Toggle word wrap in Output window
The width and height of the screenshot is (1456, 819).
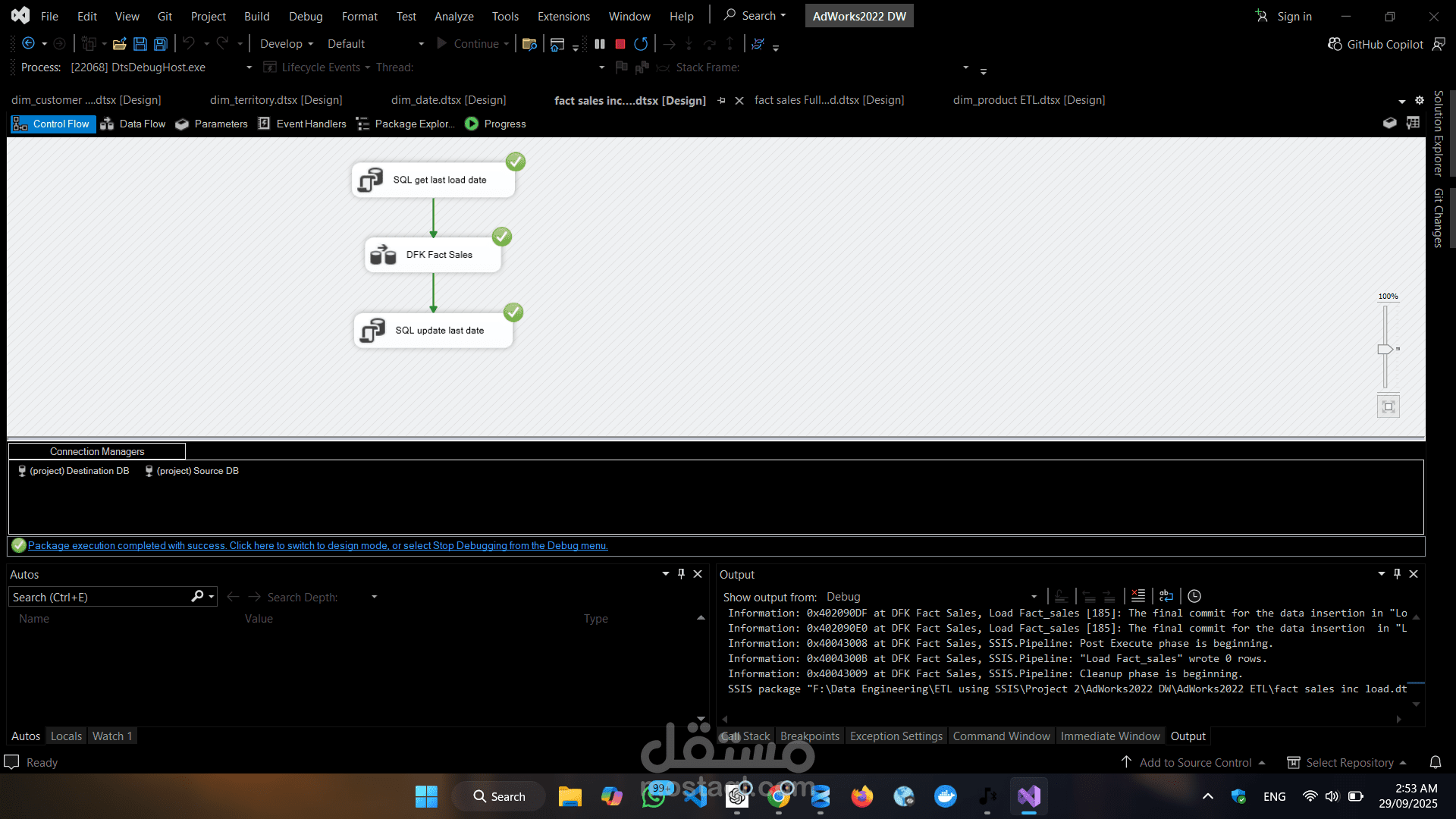coord(1166,596)
